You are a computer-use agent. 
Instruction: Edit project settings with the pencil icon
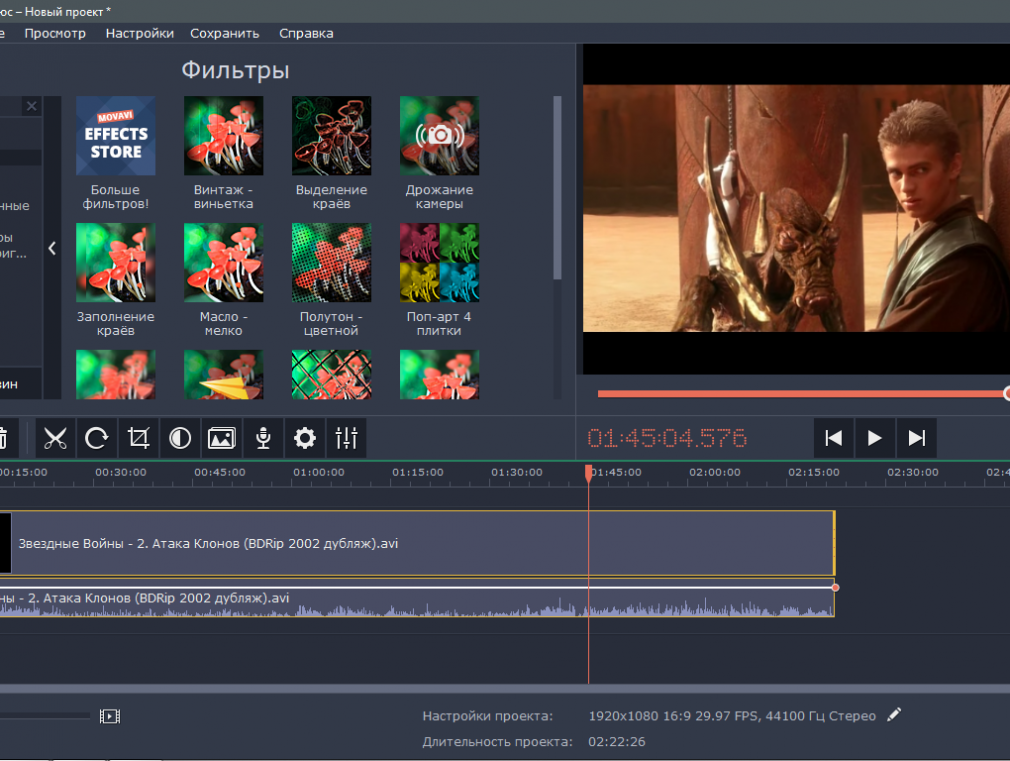point(894,715)
